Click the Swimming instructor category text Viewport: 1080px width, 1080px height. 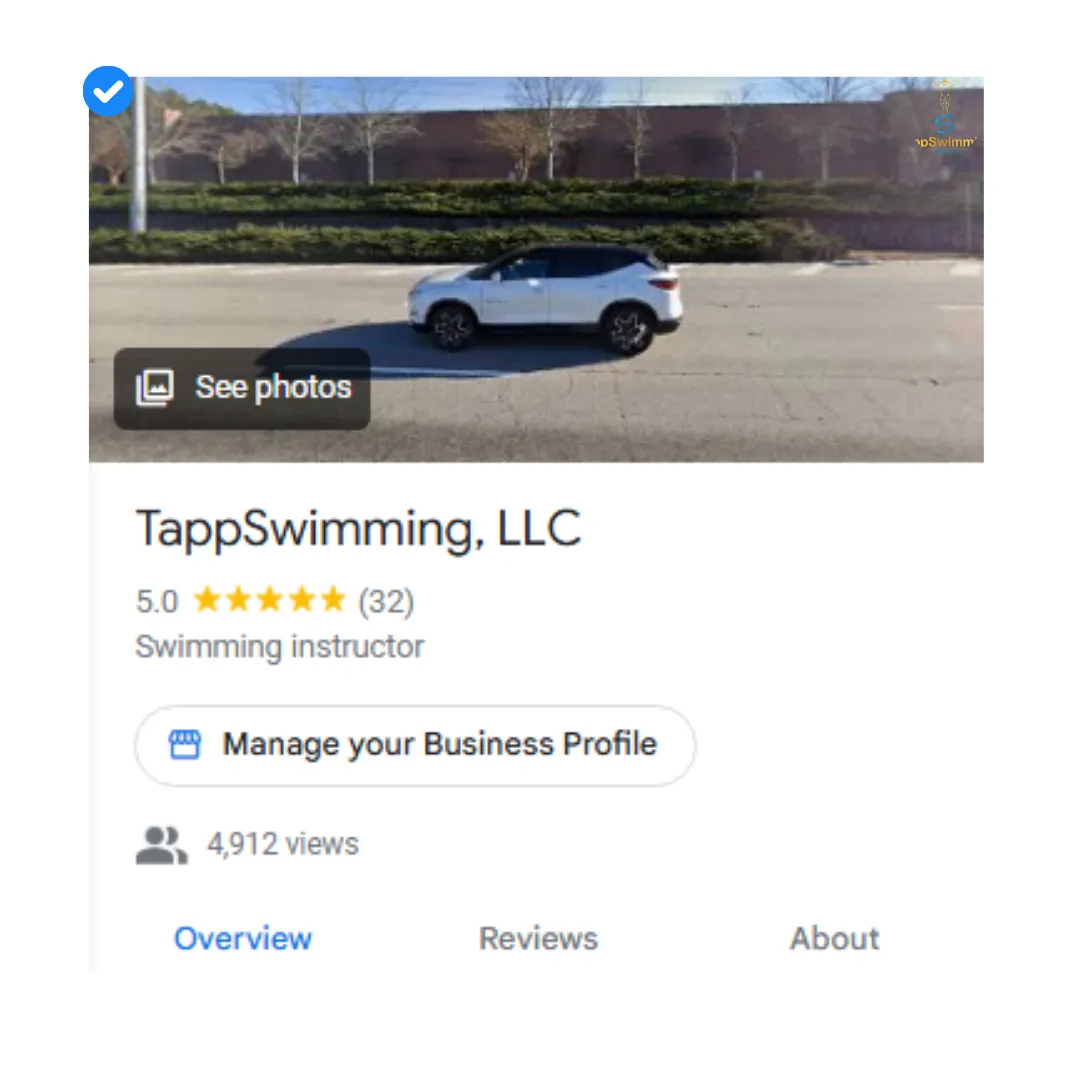tap(280, 647)
